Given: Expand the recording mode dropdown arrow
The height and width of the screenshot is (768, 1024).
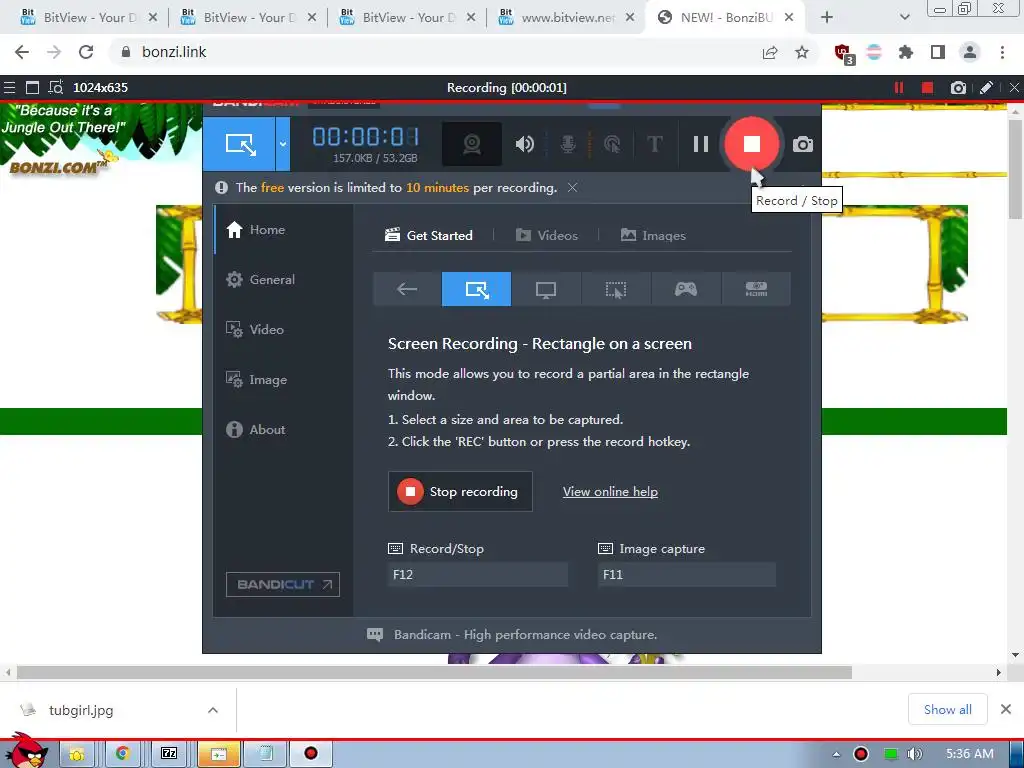Looking at the screenshot, I should pos(283,144).
